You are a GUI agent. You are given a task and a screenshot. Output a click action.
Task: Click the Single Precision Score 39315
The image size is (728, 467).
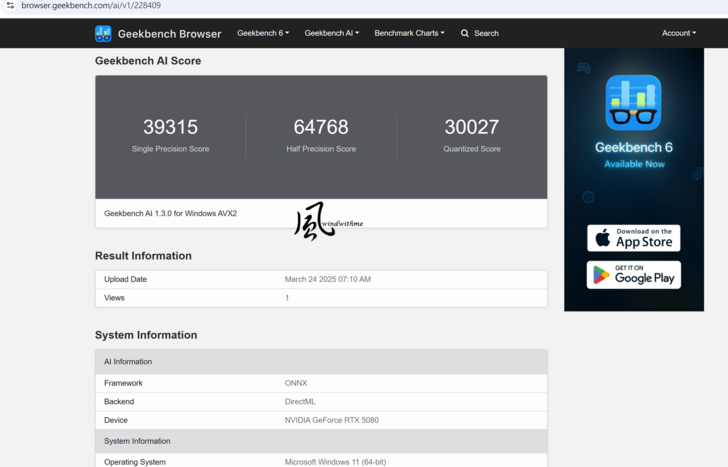point(170,127)
